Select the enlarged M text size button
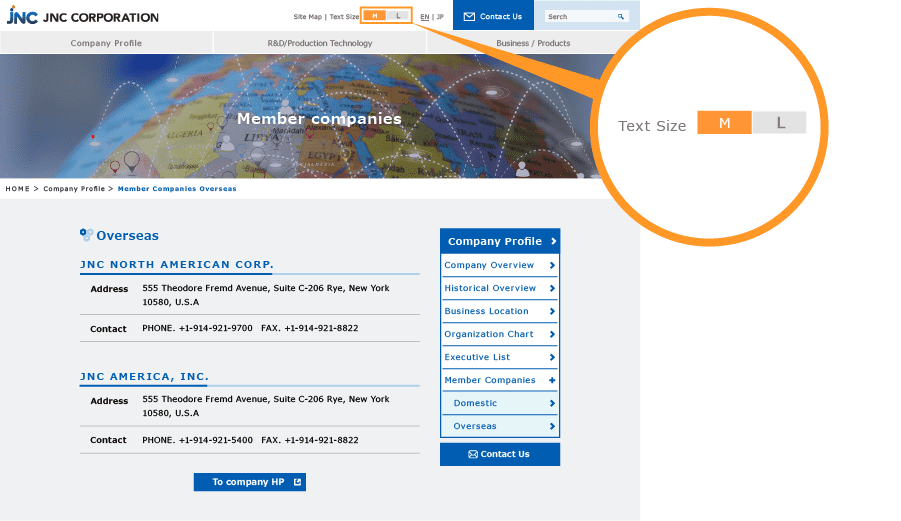The height and width of the screenshot is (521, 901). point(724,123)
